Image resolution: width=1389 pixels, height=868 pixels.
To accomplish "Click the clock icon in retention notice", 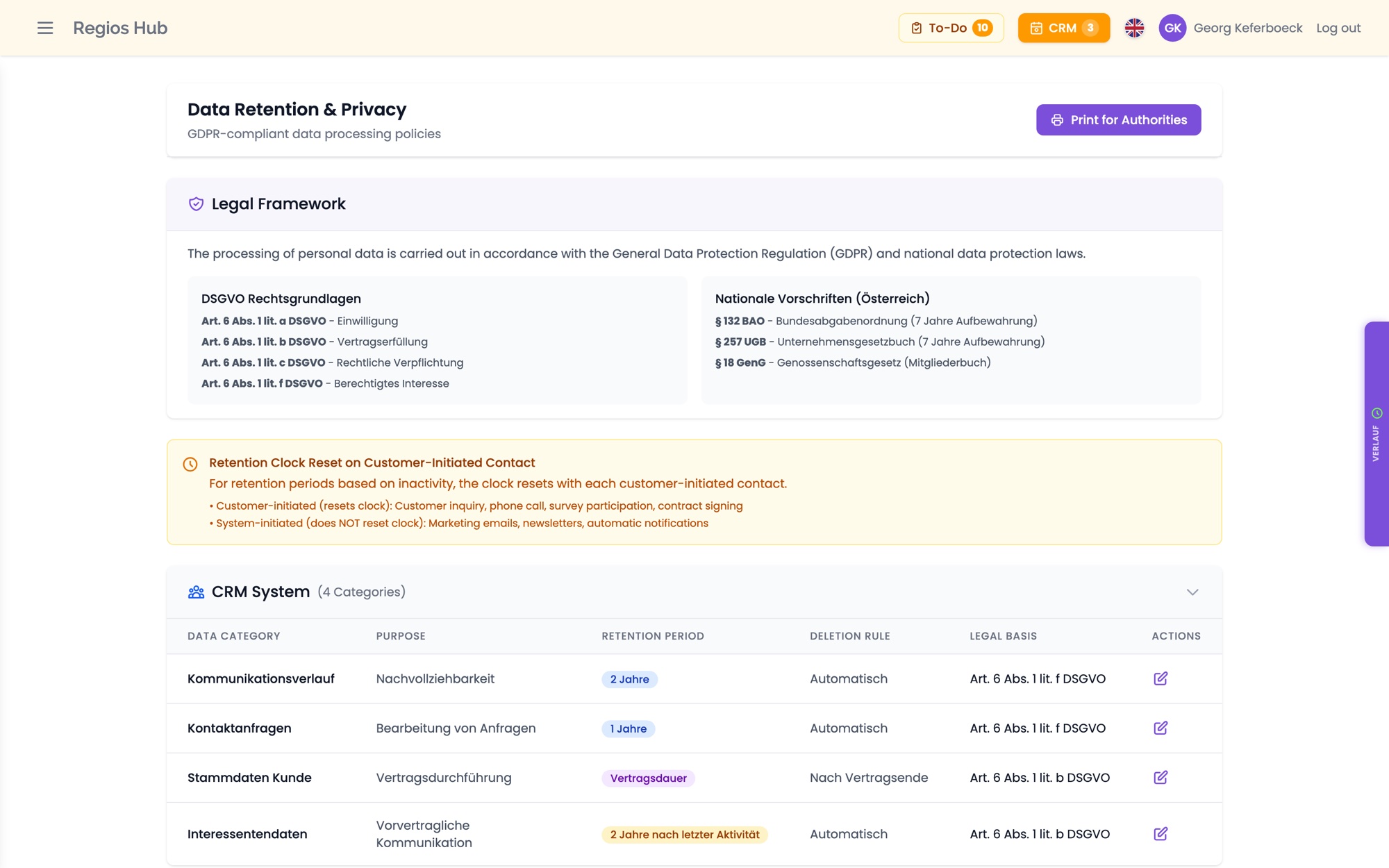I will [x=190, y=464].
